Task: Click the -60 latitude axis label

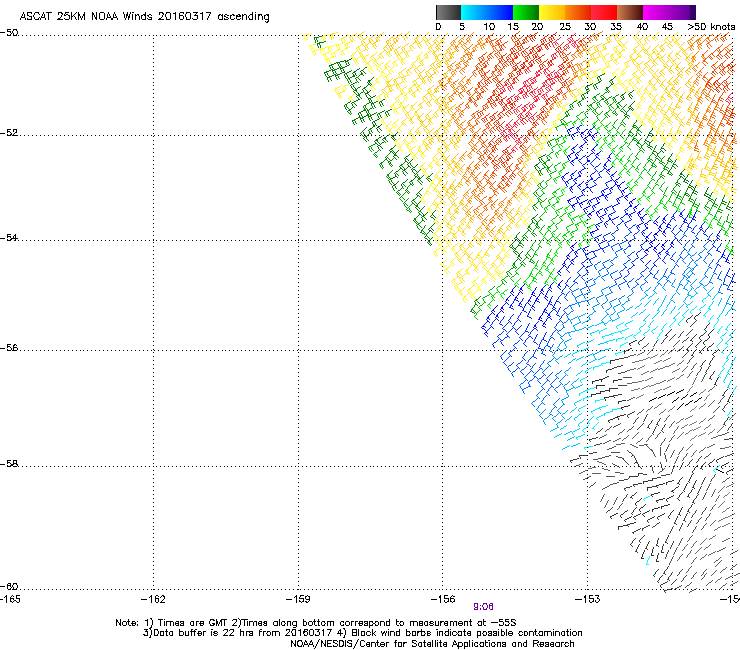Action: point(9,586)
